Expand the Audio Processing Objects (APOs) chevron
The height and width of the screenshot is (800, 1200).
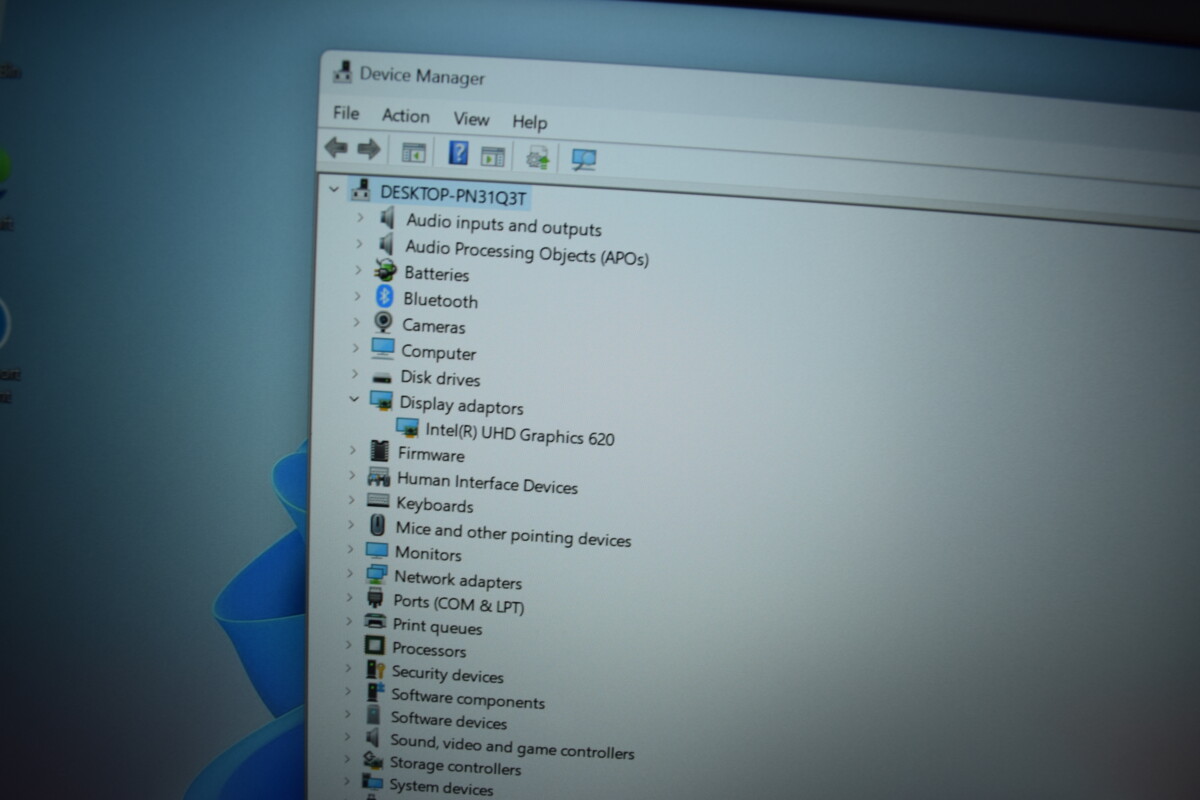pyautogui.click(x=359, y=243)
